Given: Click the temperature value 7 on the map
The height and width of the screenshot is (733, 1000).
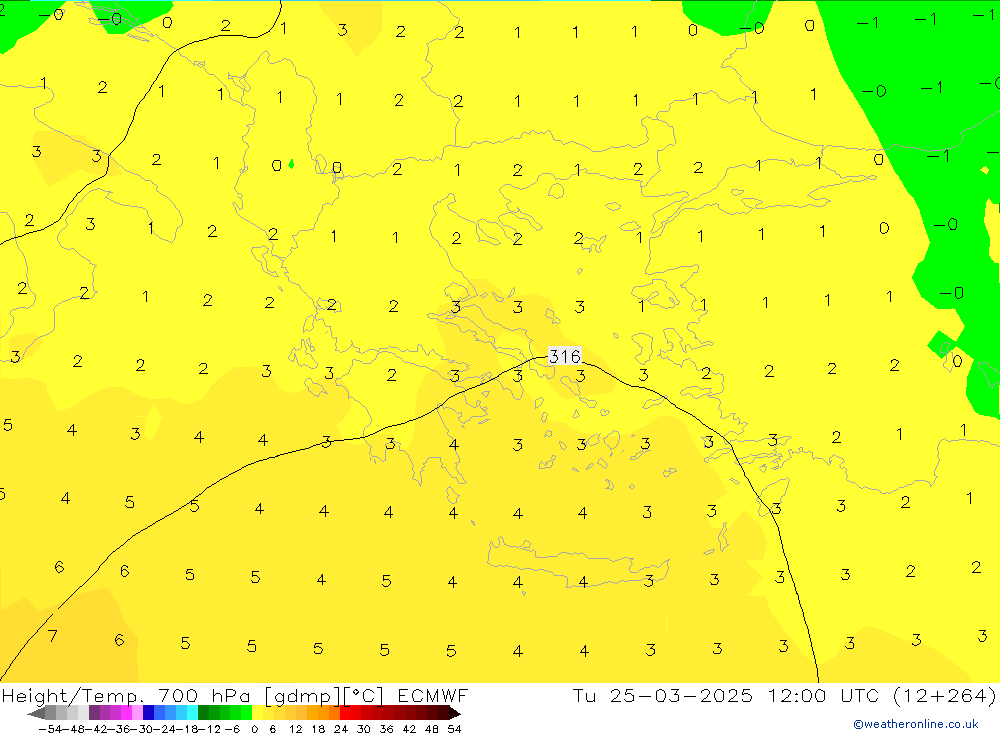Looking at the screenshot, I should click(52, 635).
